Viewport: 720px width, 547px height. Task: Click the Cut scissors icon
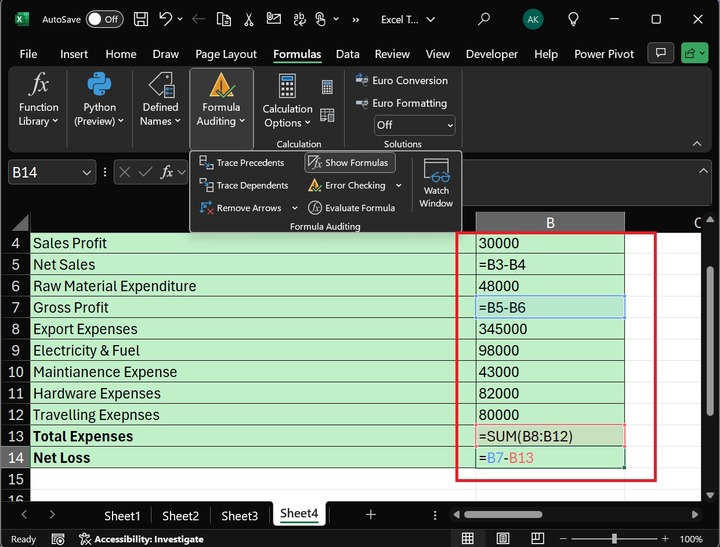click(x=248, y=19)
